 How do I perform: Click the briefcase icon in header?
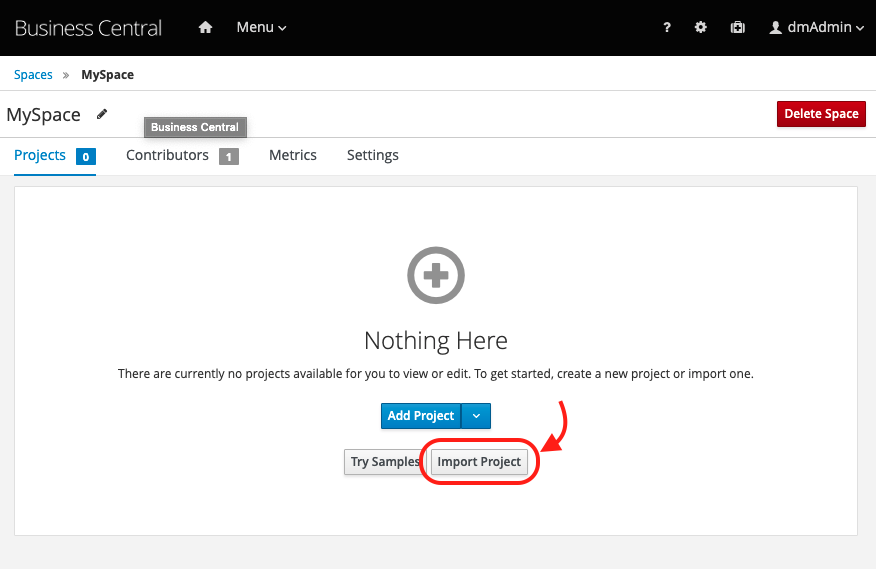click(x=738, y=28)
